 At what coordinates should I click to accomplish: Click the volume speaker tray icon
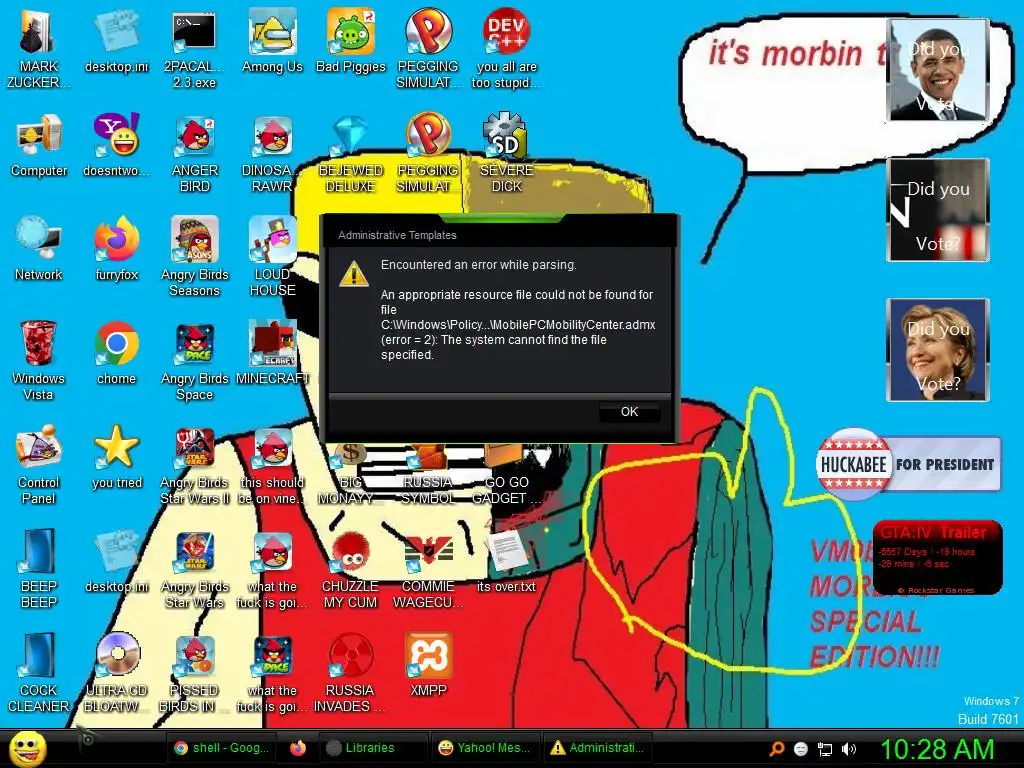[x=849, y=750]
